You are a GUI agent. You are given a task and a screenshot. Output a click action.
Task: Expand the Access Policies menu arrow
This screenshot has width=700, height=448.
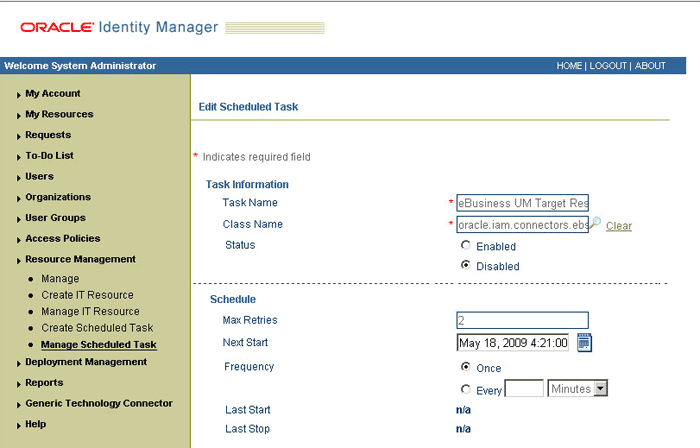pyautogui.click(x=19, y=240)
